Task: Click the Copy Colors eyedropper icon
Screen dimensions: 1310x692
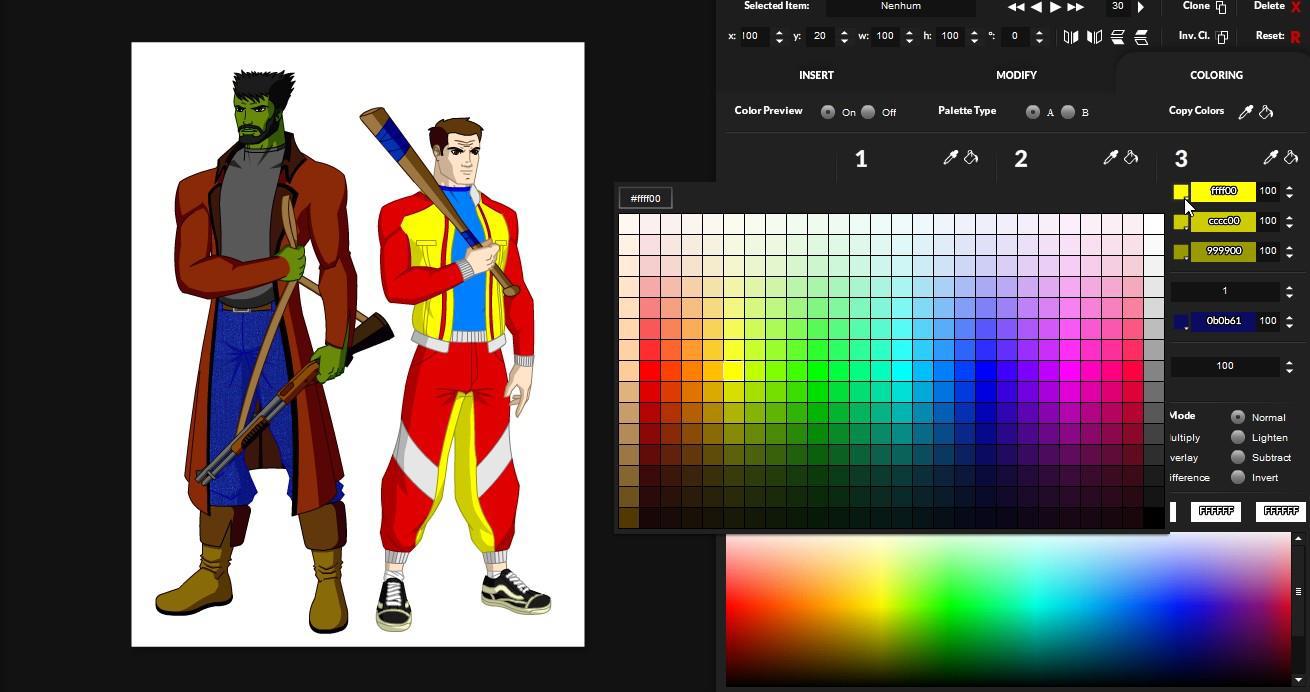Action: 1246,112
